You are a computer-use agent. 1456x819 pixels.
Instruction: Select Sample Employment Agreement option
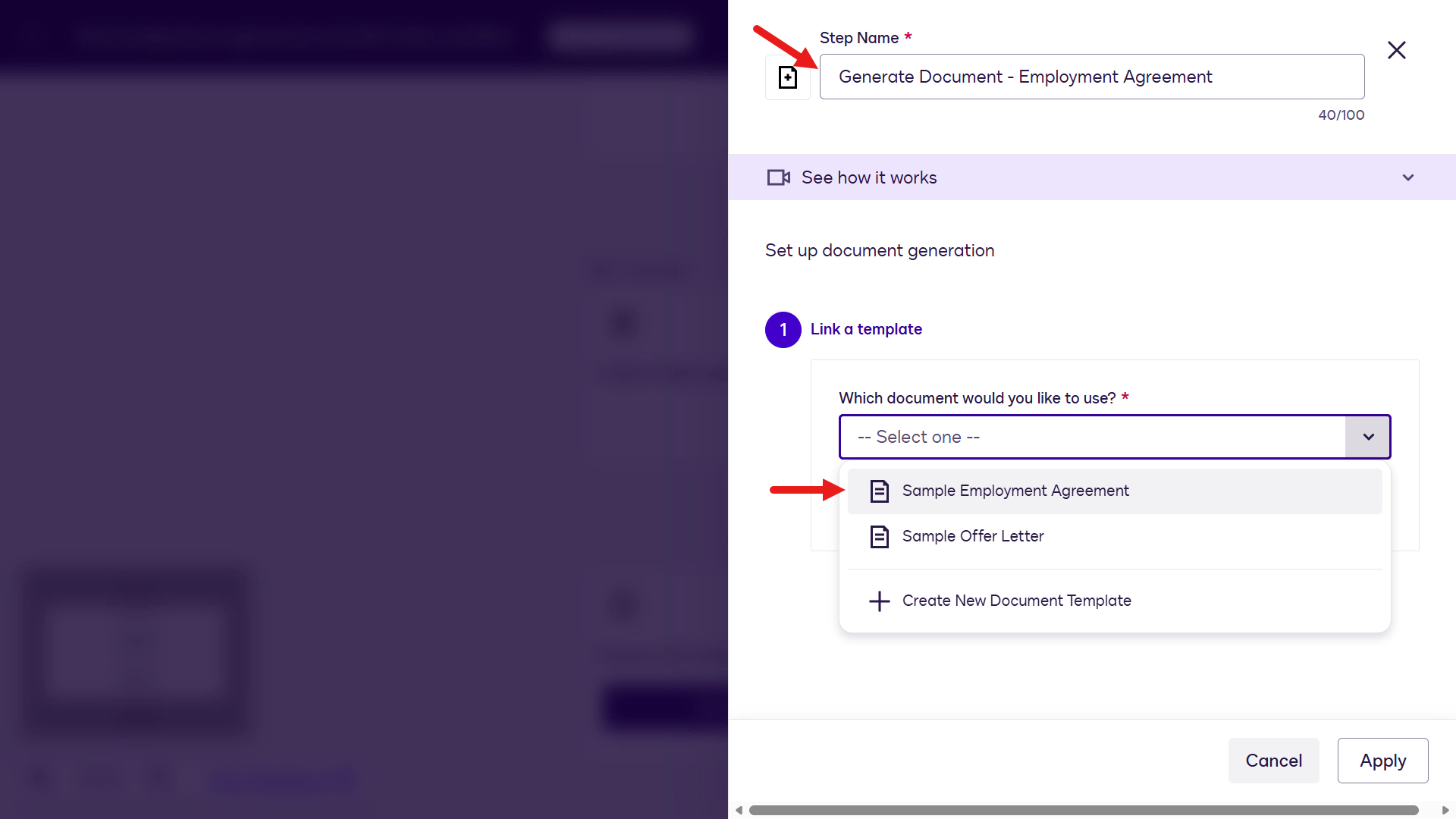pos(1115,491)
